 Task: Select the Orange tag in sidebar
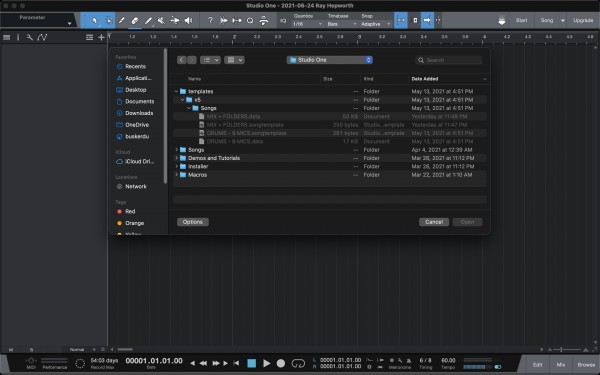coord(134,223)
